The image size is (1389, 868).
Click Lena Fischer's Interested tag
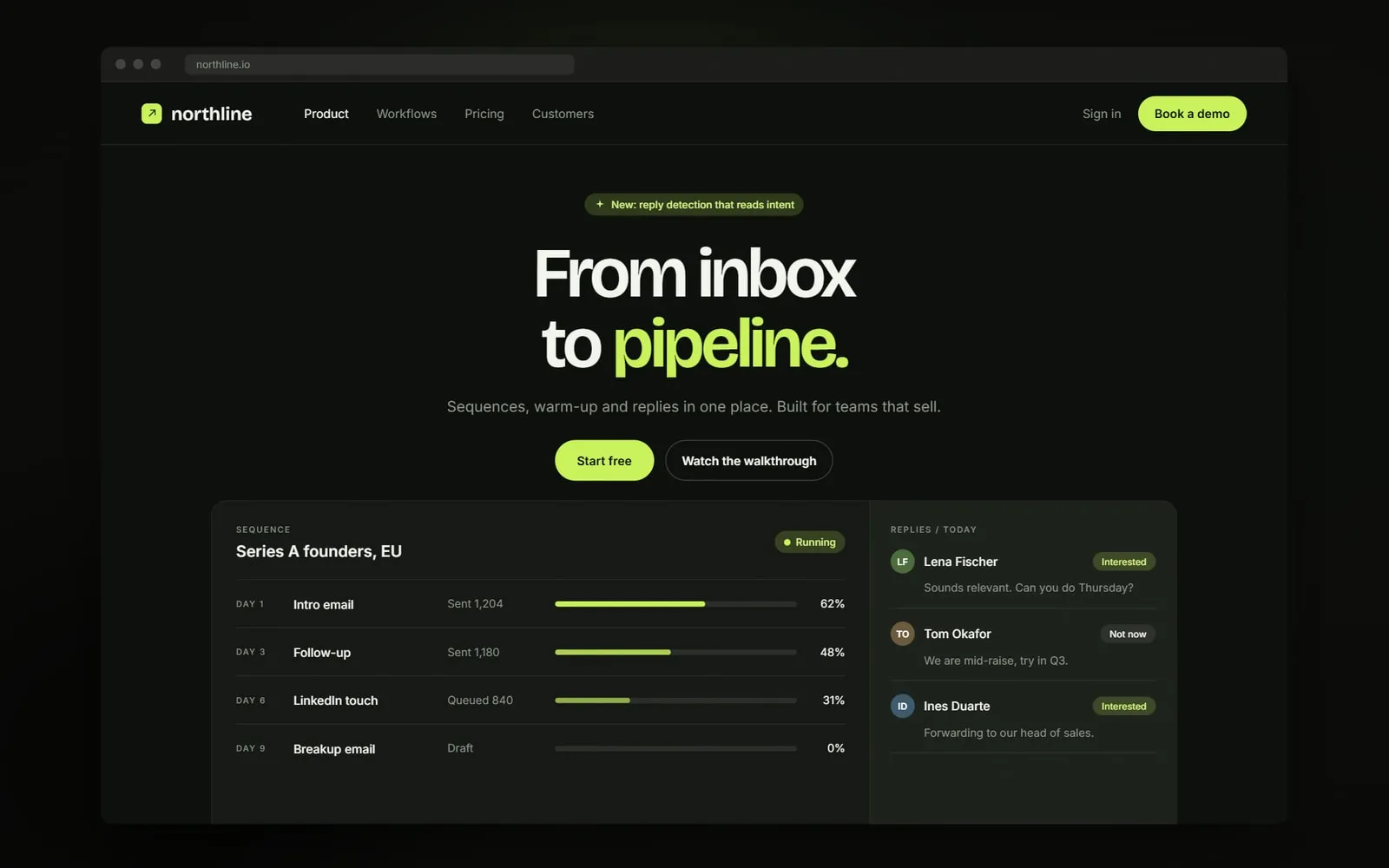1123,562
